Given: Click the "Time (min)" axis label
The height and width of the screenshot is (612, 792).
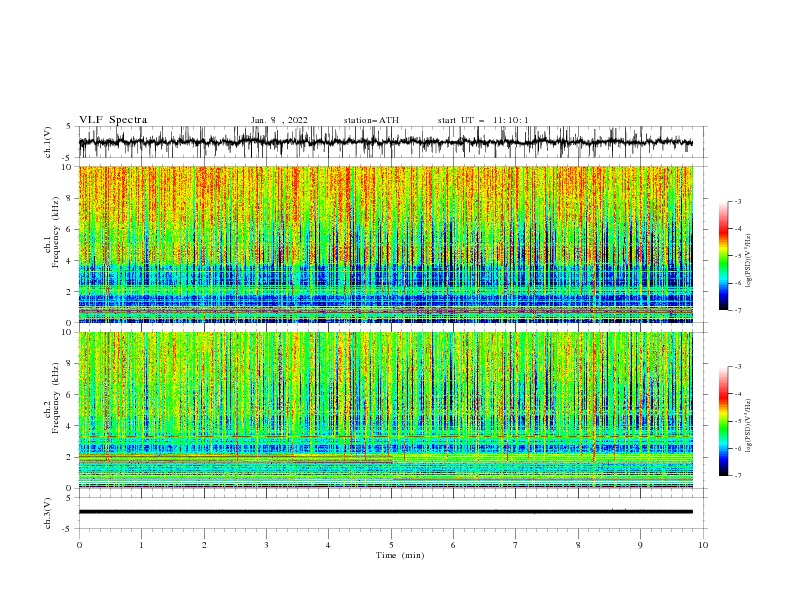Looking at the screenshot, I should pos(400,555).
